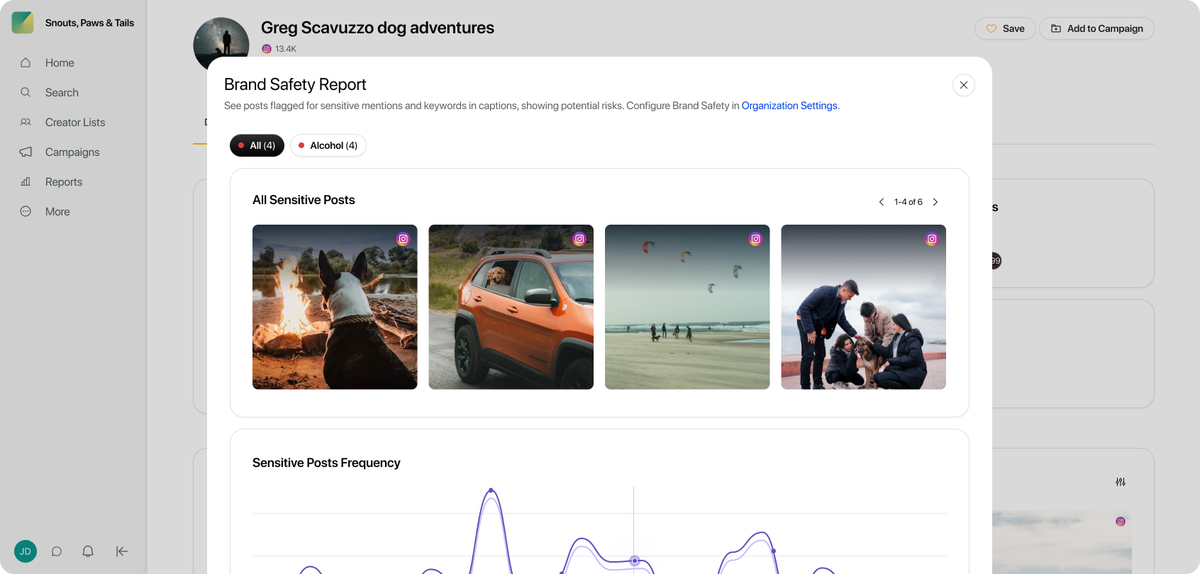Open Creator Lists in sidebar
Viewport: 1200px width, 574px height.
coord(74,122)
